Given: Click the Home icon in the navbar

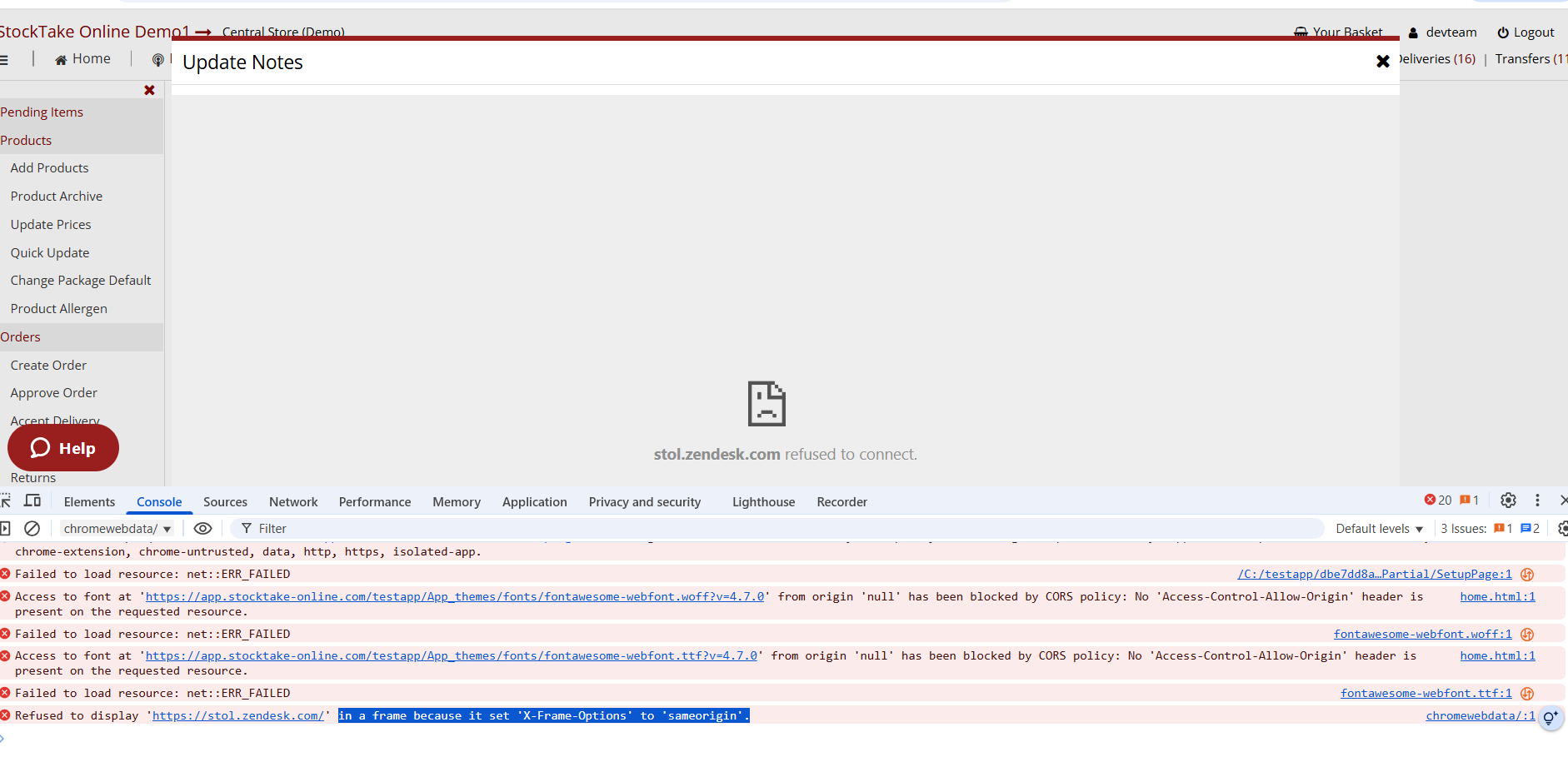Looking at the screenshot, I should [x=60, y=58].
